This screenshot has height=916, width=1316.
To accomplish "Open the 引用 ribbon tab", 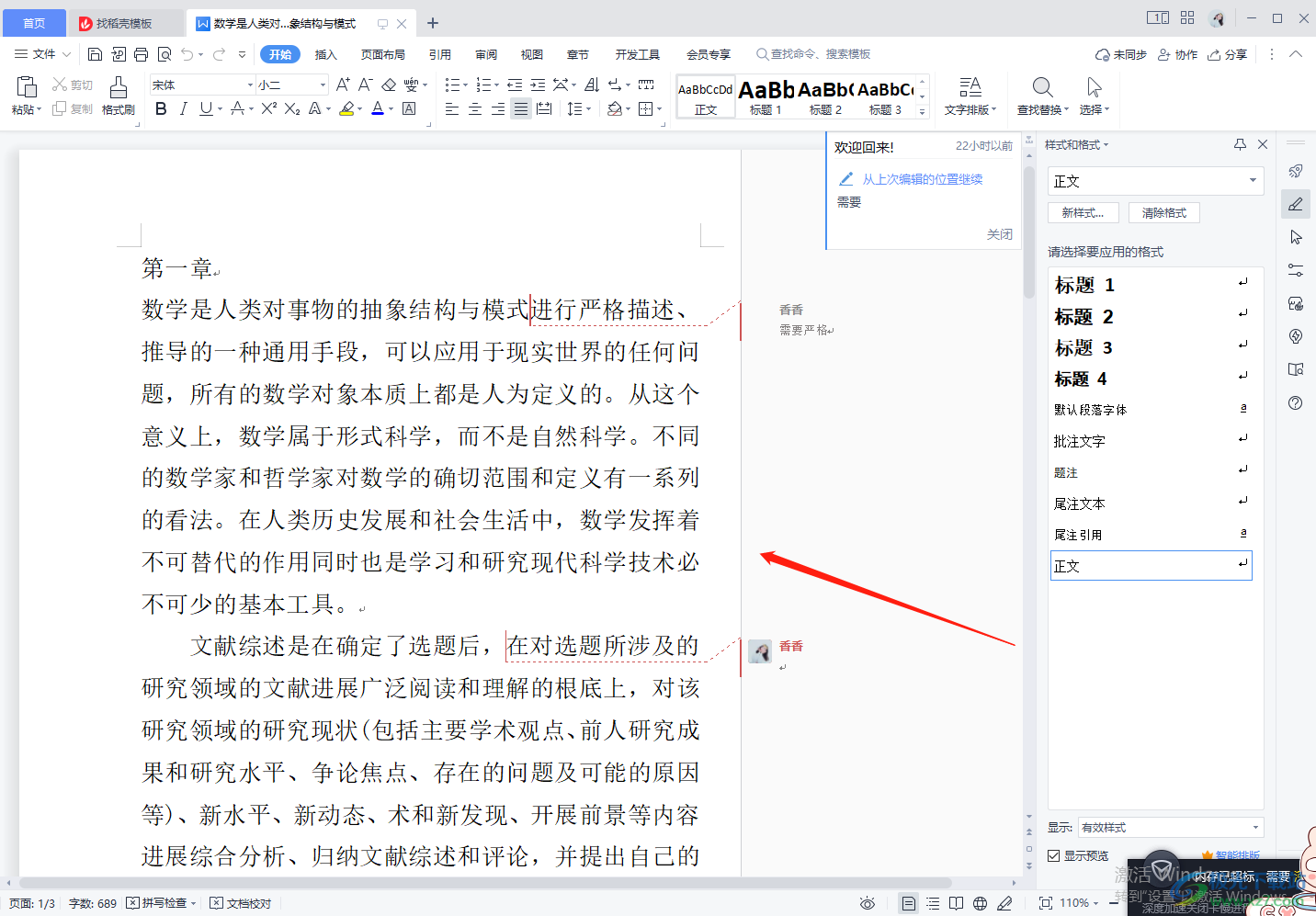I will click(440, 54).
